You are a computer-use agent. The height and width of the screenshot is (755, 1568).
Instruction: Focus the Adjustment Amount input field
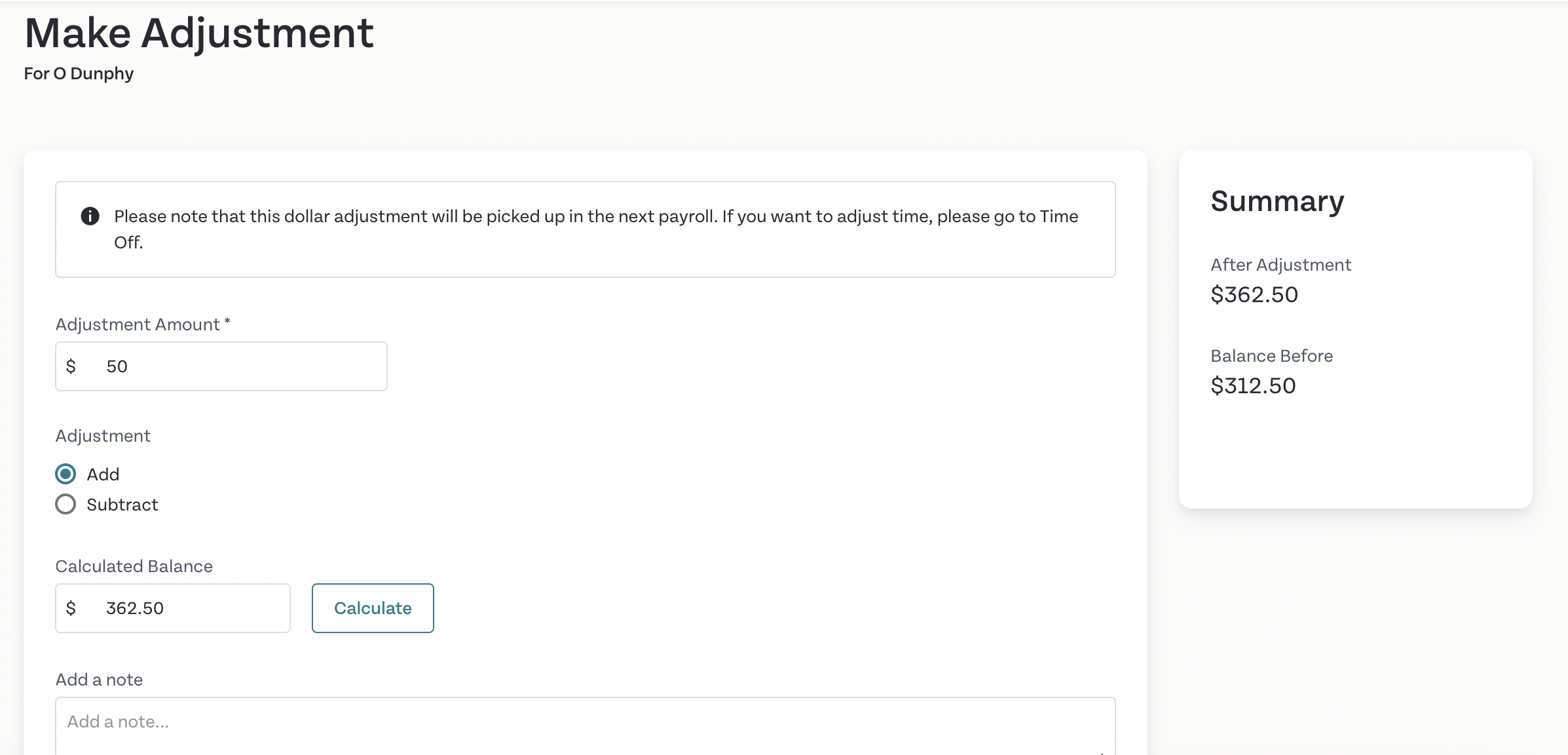[x=221, y=366]
